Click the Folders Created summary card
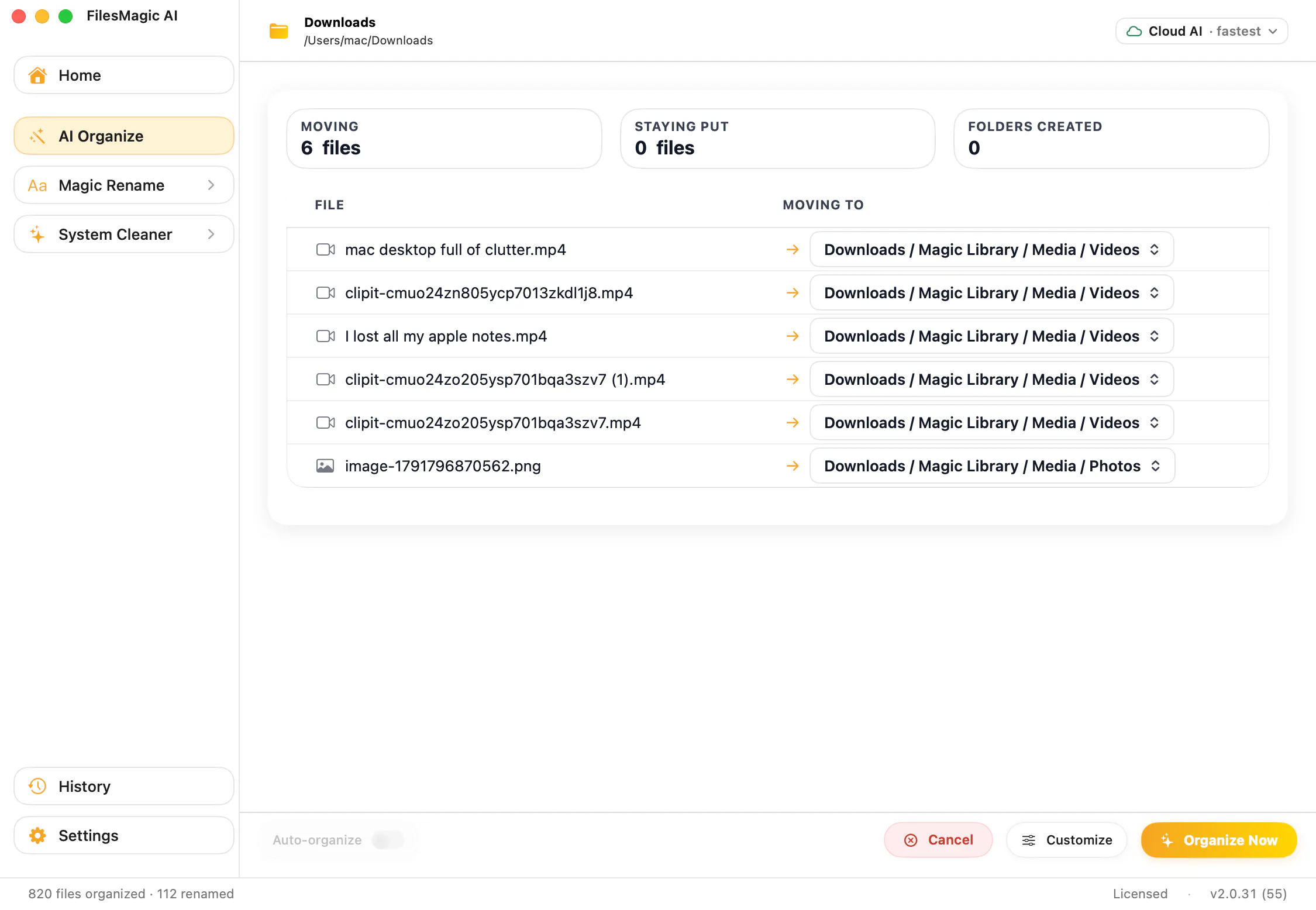This screenshot has height=910, width=1316. (1111, 139)
